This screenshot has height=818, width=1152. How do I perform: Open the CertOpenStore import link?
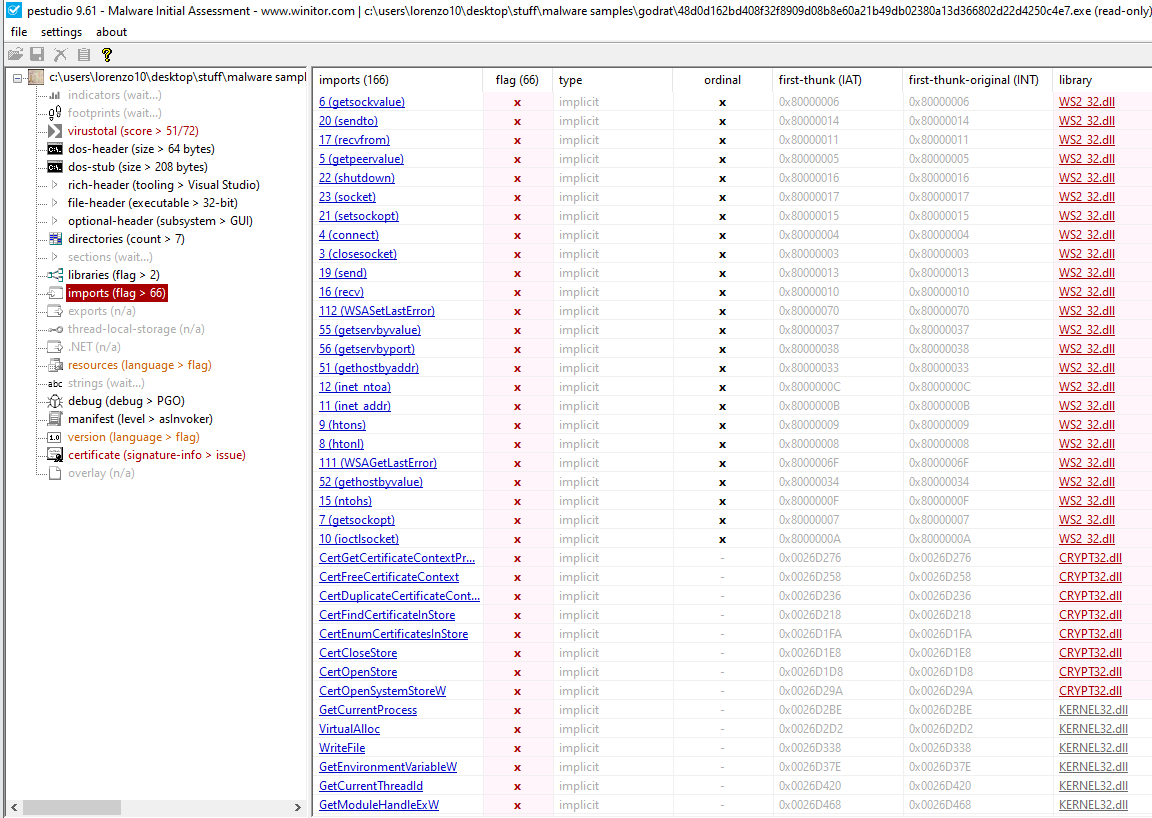click(x=359, y=672)
